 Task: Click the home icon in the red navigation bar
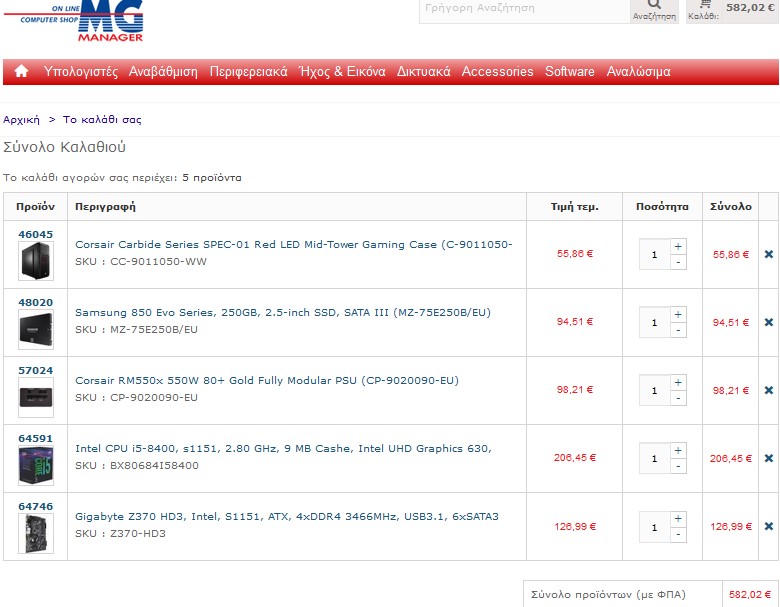(x=21, y=71)
